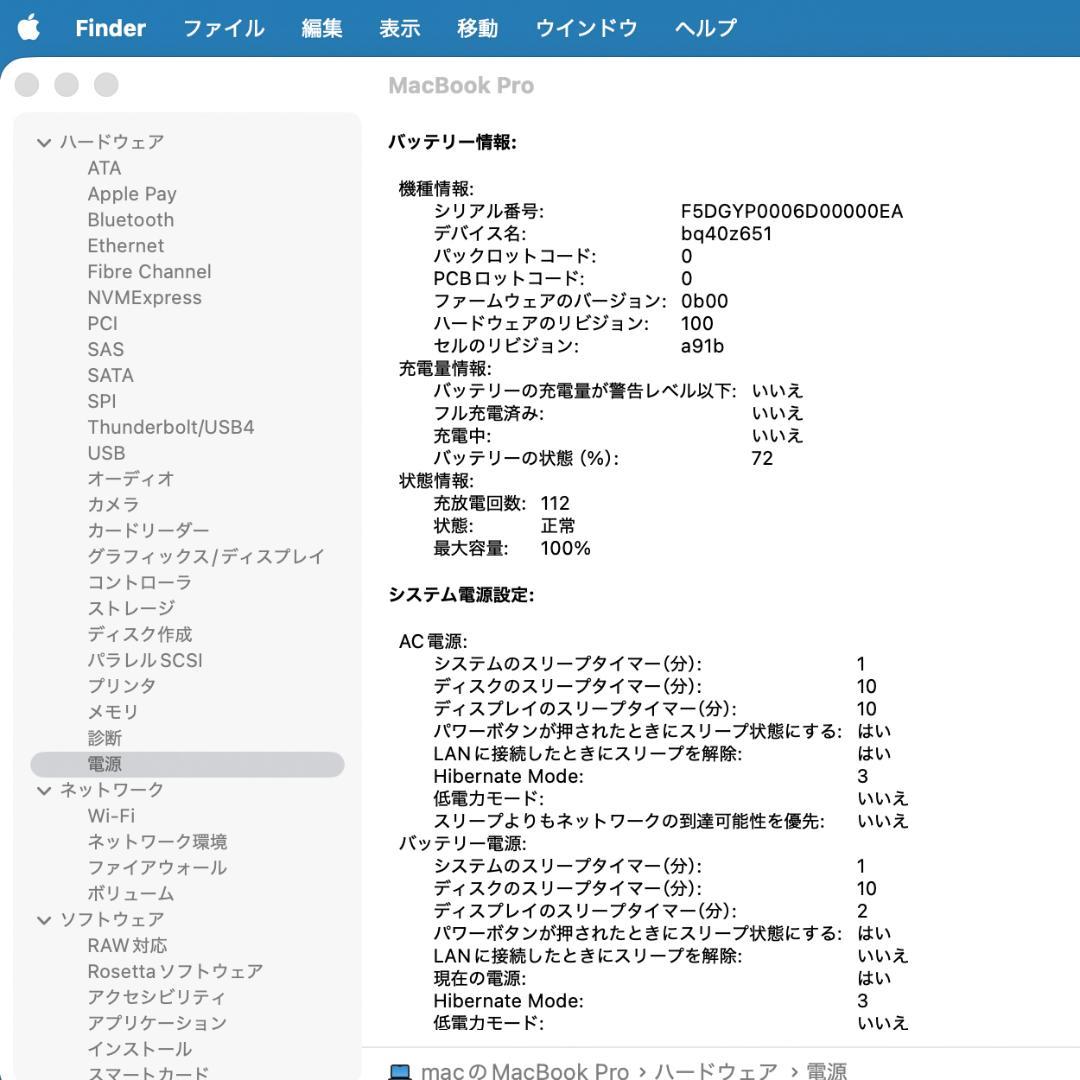
Task: Collapse the ハードウェア section chevron
Action: [x=44, y=143]
